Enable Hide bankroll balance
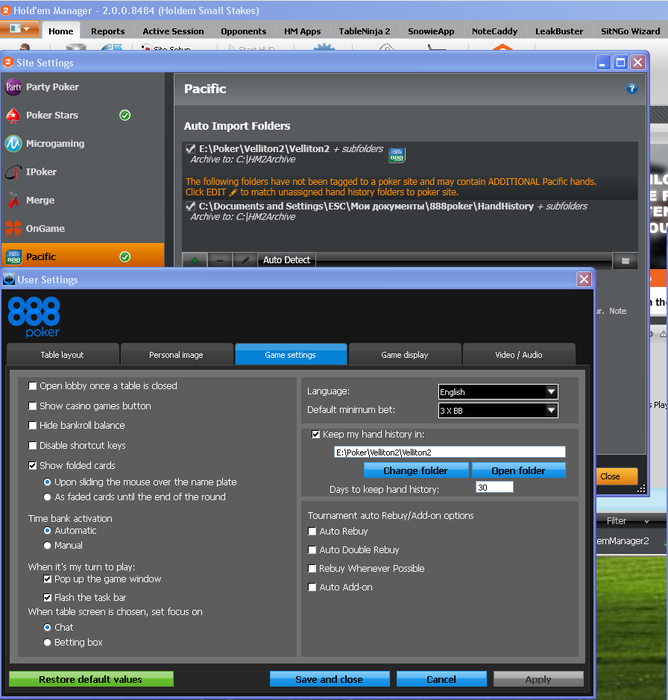 (x=32, y=425)
